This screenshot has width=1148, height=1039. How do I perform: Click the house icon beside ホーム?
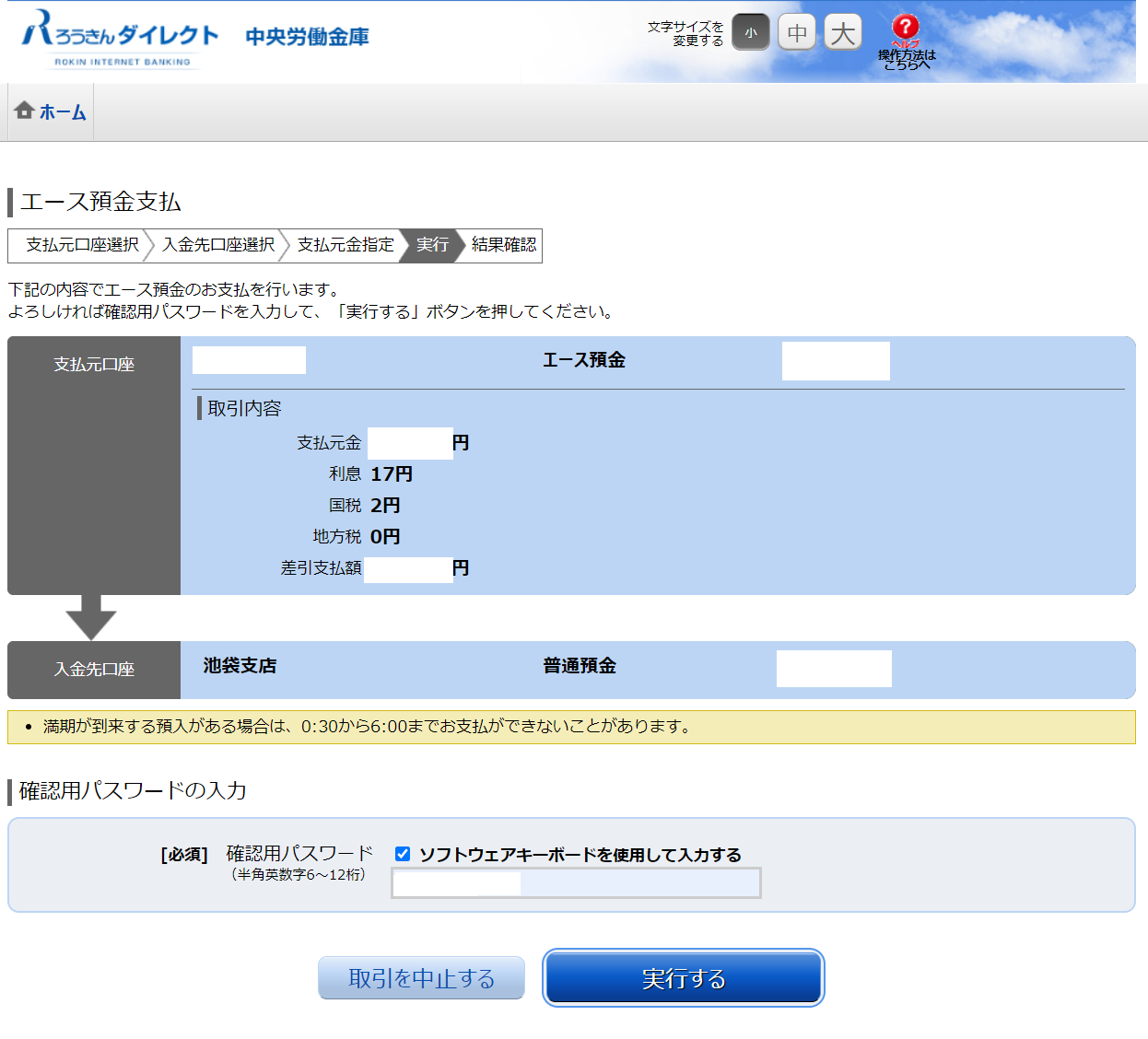[25, 111]
